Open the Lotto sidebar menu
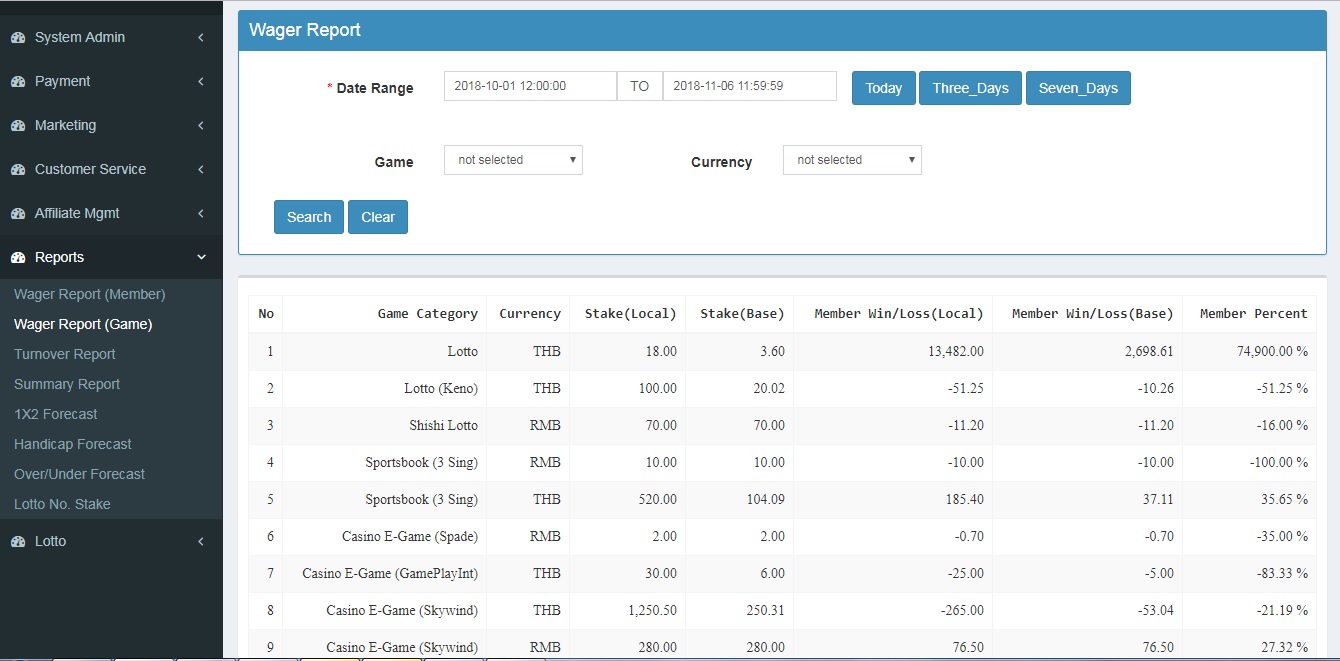Image resolution: width=1340 pixels, height=661 pixels. [x=111, y=541]
